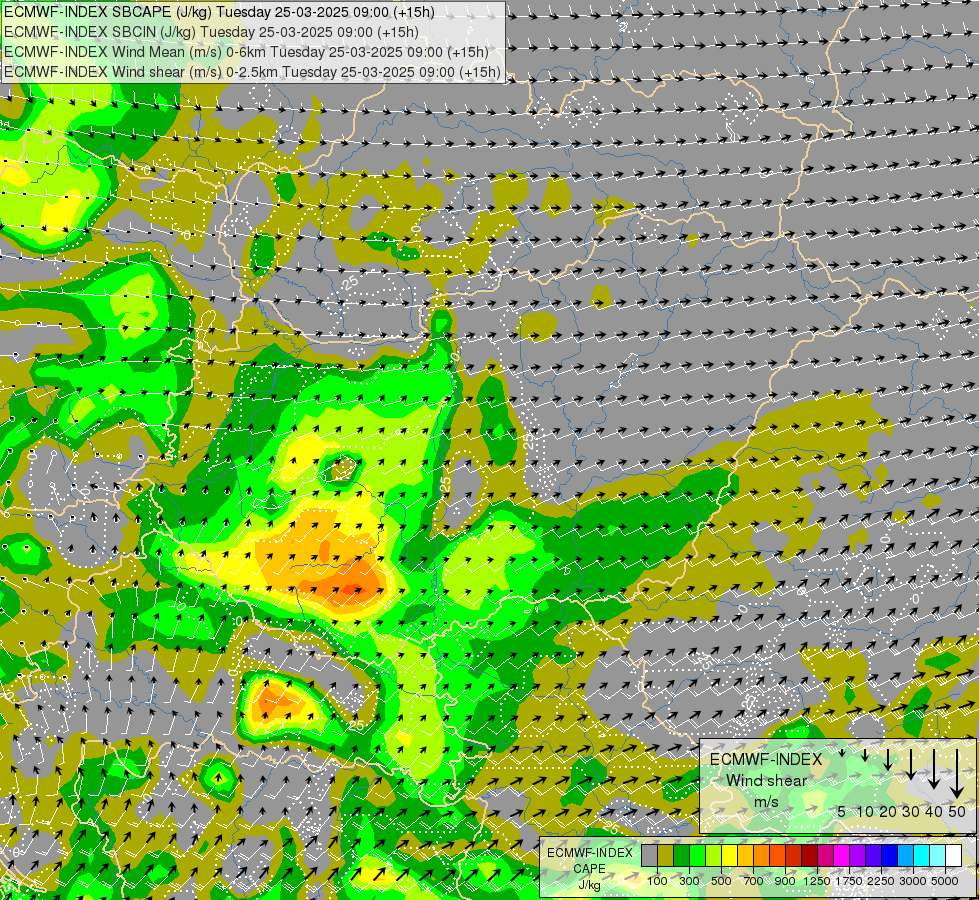Click the CAPE scale label '100'
Screen dimensions: 979x900
657,881
